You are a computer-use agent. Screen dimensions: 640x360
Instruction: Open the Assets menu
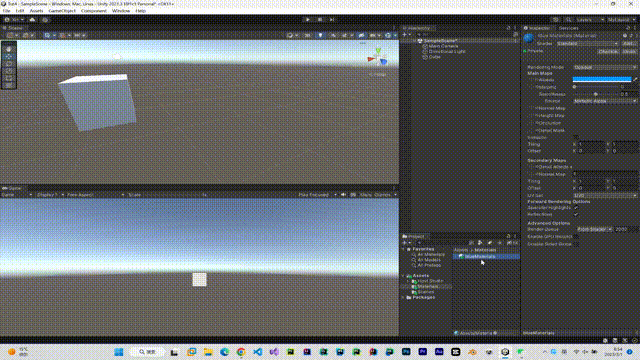(36, 11)
